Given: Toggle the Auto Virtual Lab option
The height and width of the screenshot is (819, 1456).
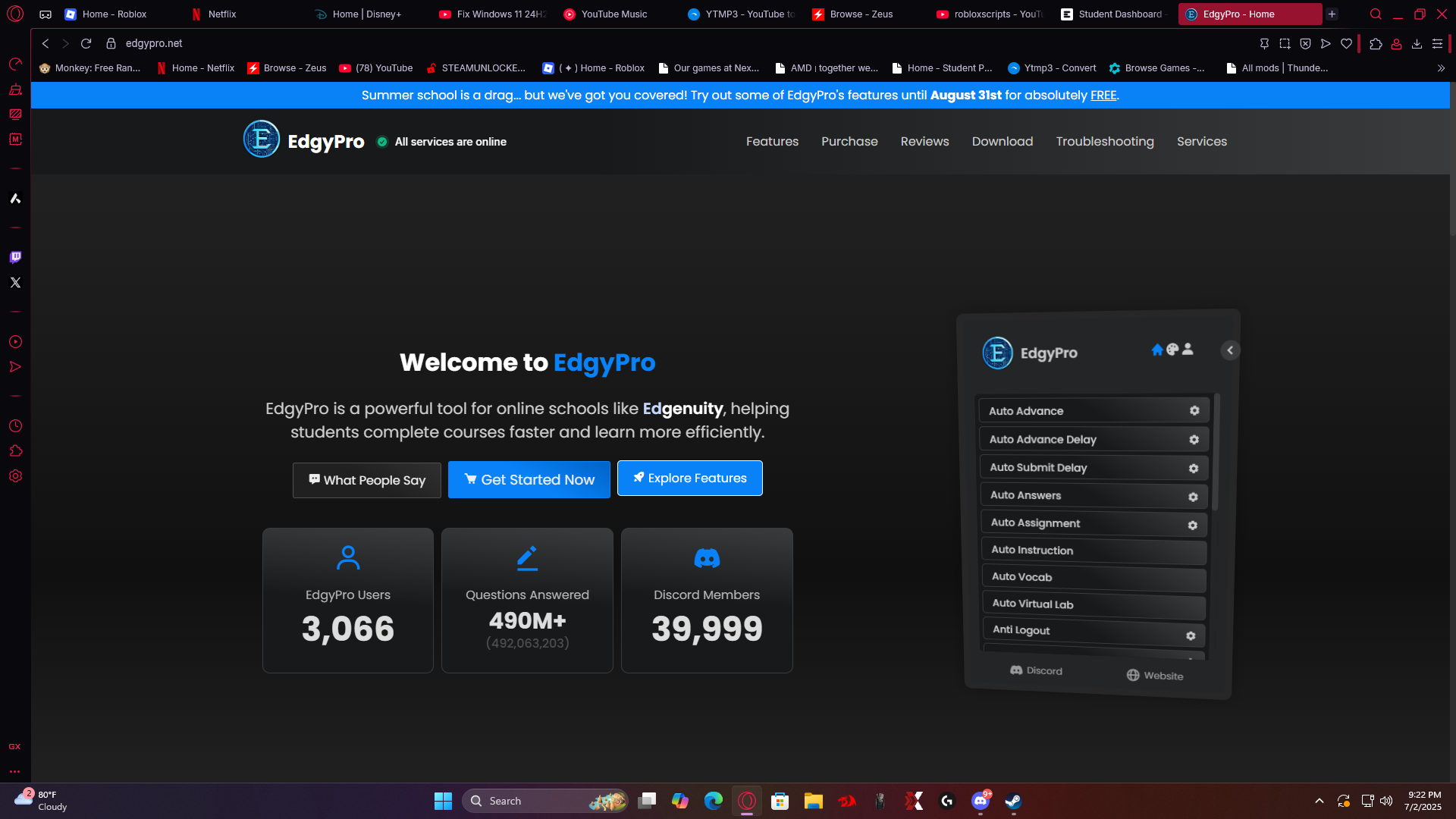Looking at the screenshot, I should 1094,604.
